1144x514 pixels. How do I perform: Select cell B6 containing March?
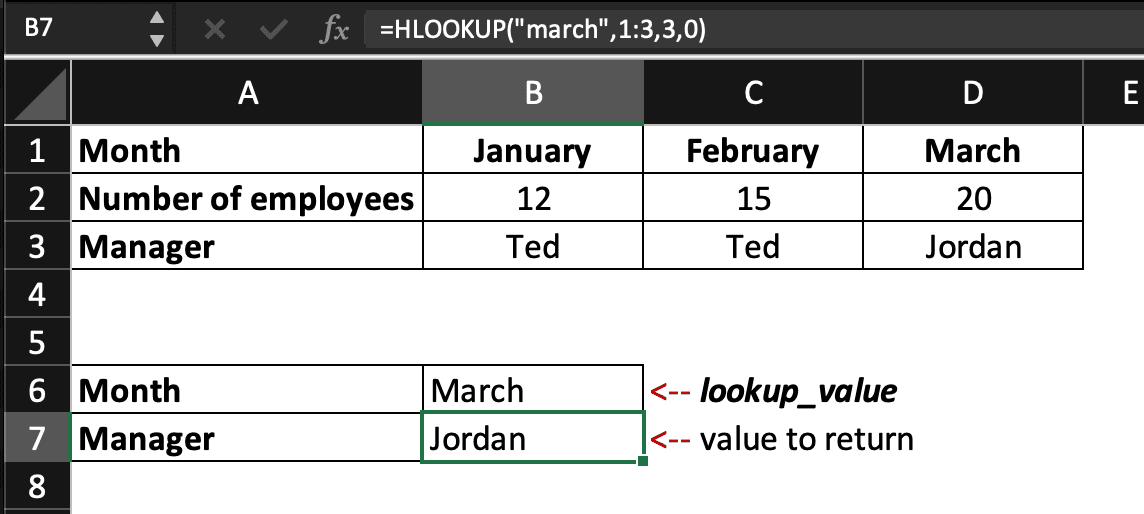533,390
